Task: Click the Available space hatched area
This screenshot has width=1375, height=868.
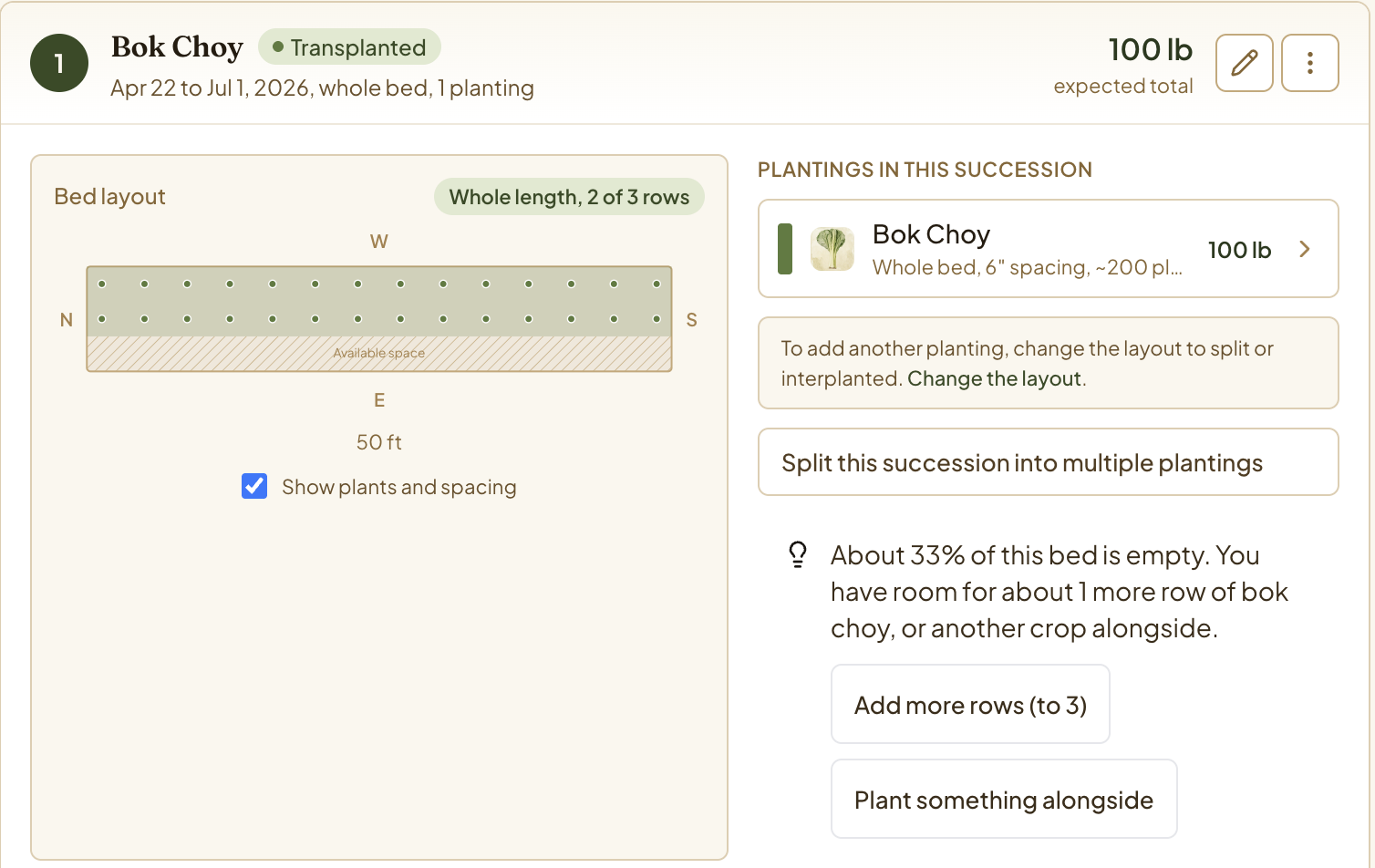Action: pos(379,354)
